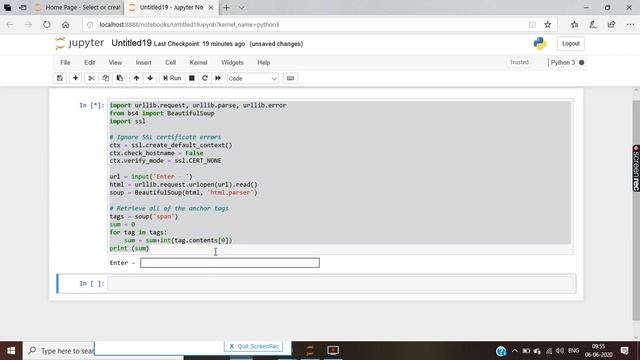Open the tab list chevron

(x=241, y=7)
